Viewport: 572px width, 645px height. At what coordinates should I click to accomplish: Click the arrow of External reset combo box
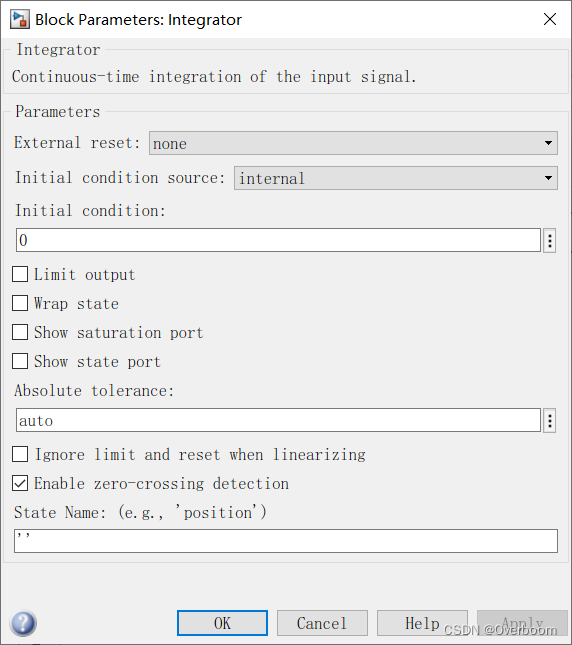548,143
